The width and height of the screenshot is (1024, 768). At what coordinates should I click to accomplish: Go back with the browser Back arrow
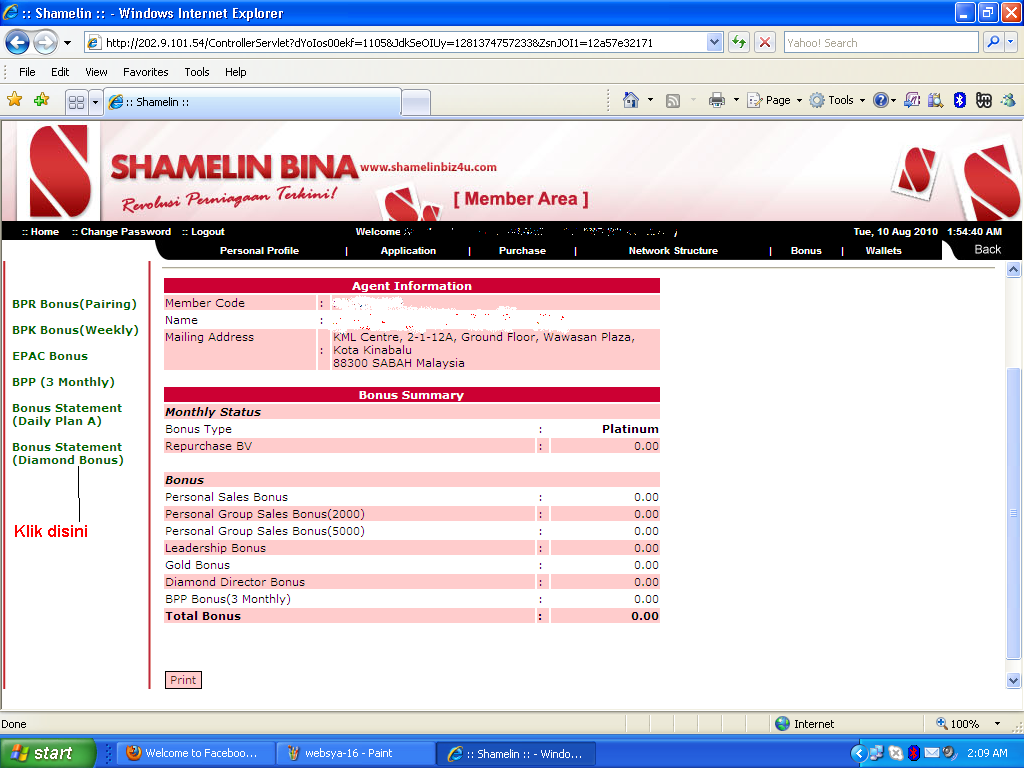(18, 43)
